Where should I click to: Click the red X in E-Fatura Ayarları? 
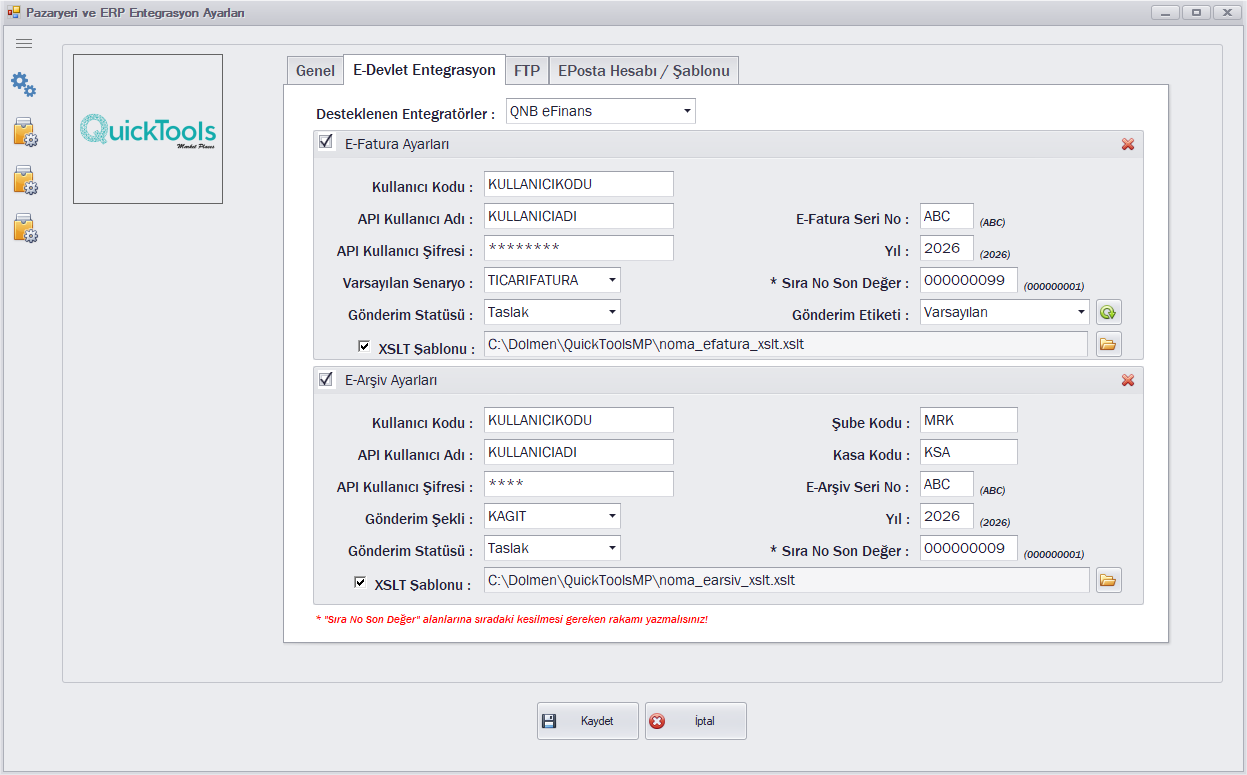[1128, 144]
